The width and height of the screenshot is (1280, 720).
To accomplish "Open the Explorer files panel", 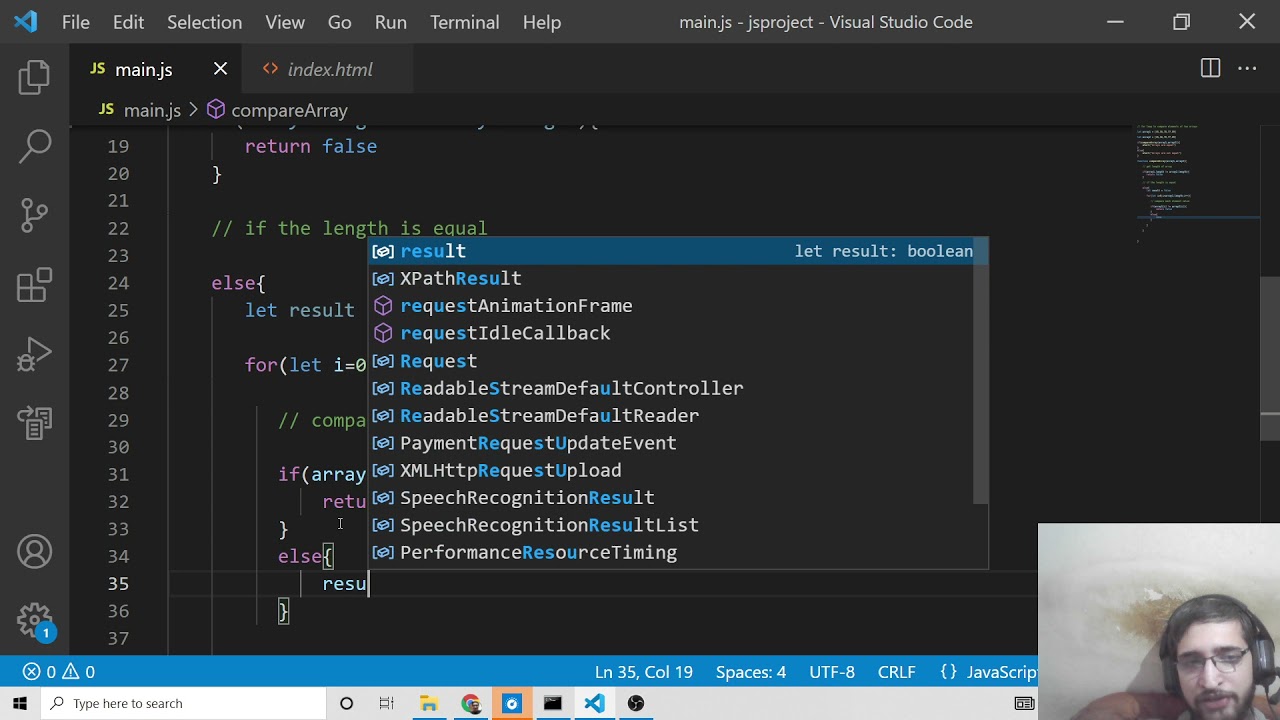I will click(34, 78).
